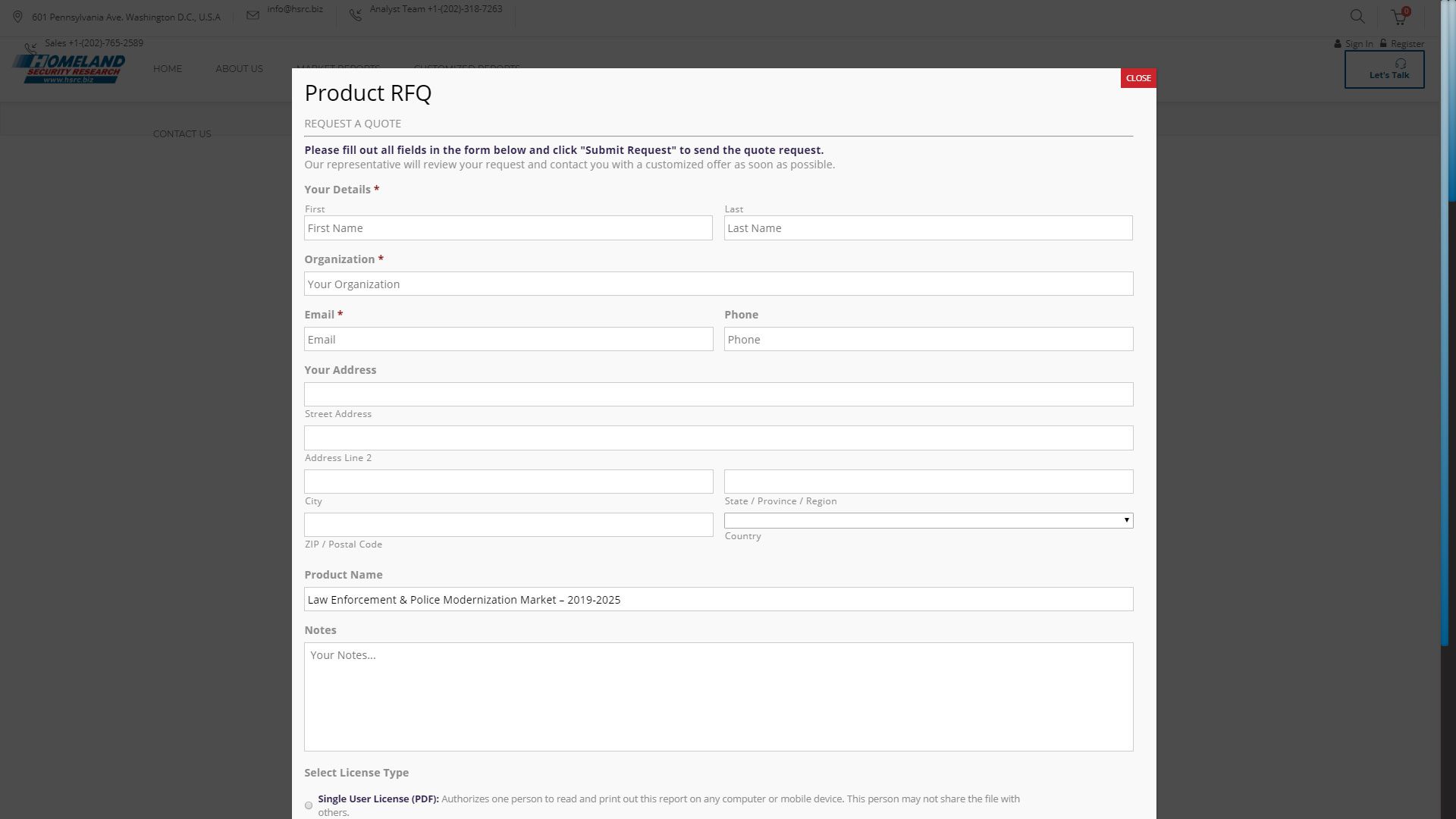Focus the ZIP / Postal Code field
The image size is (1456, 819).
(508, 525)
